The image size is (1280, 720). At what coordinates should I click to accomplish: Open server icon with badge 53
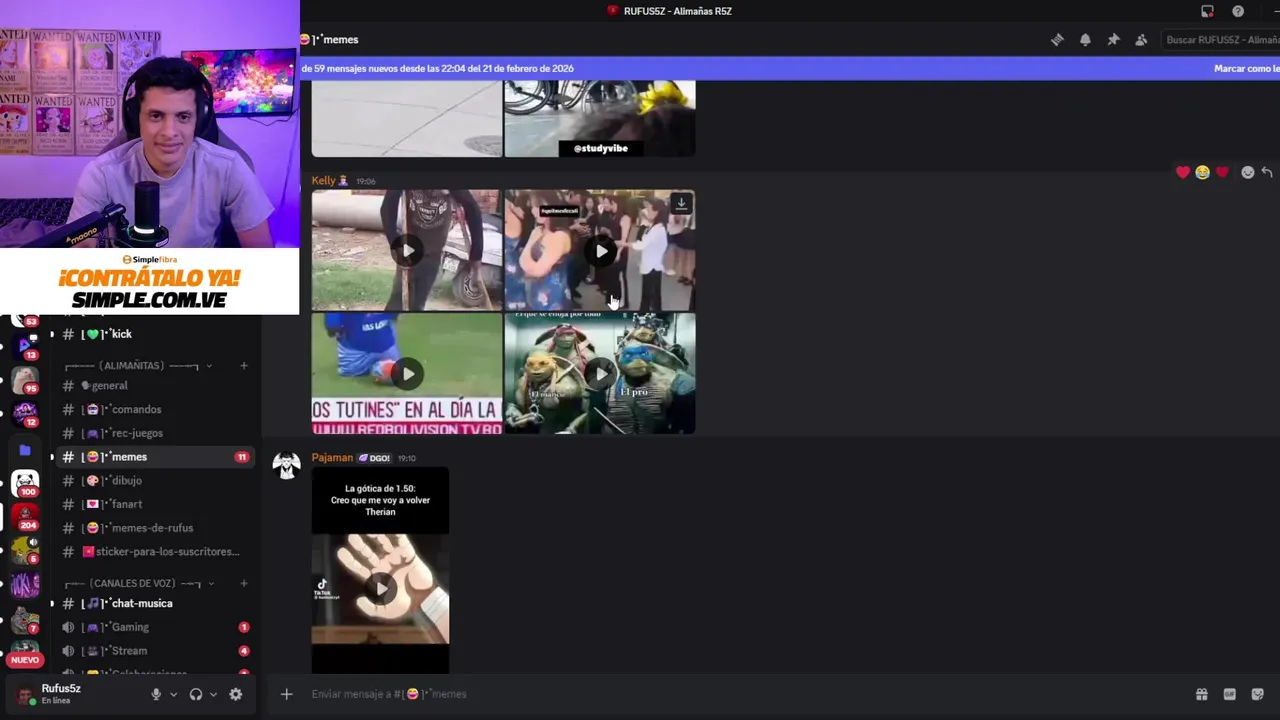[25, 320]
